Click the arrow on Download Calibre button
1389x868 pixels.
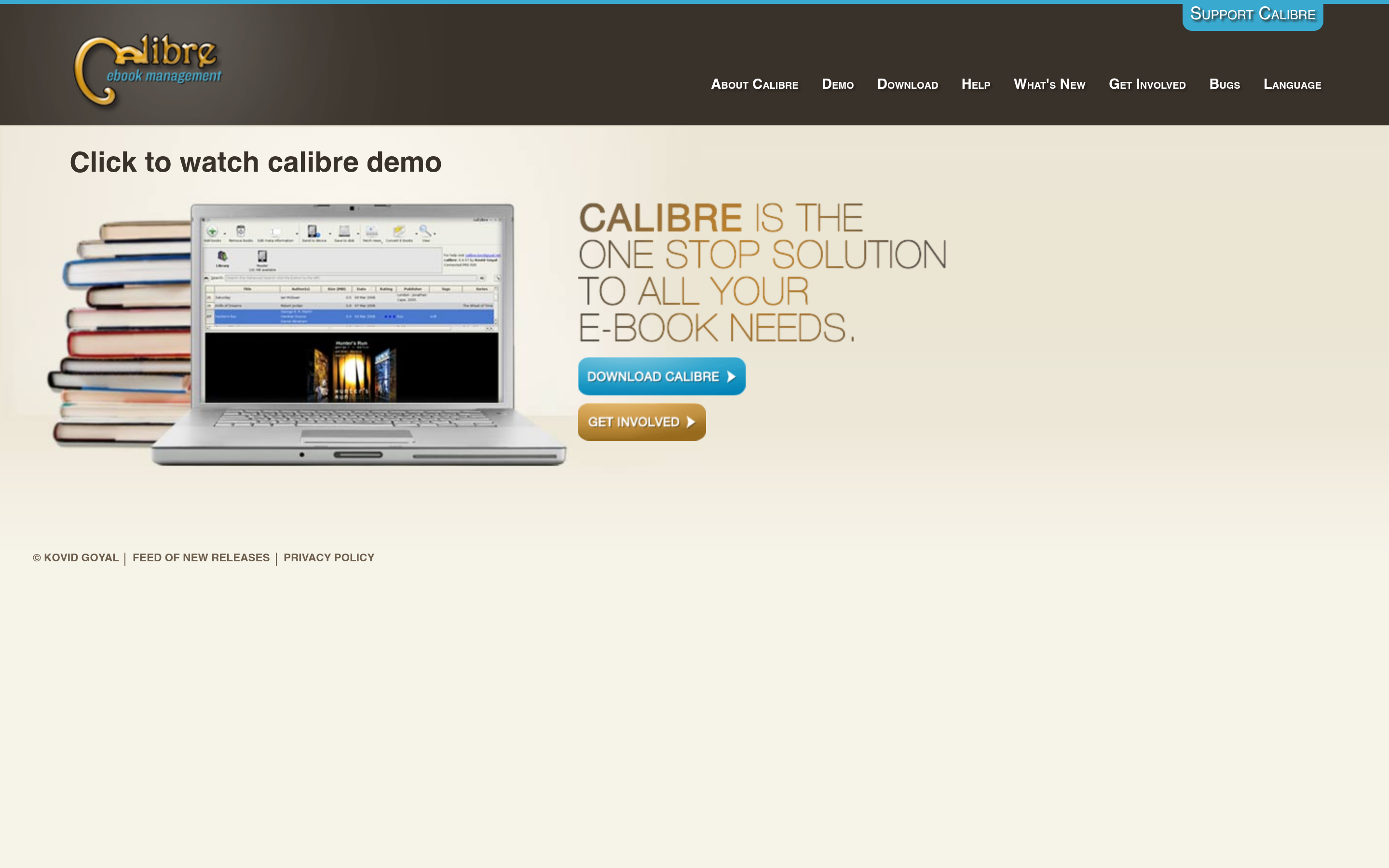tap(731, 377)
